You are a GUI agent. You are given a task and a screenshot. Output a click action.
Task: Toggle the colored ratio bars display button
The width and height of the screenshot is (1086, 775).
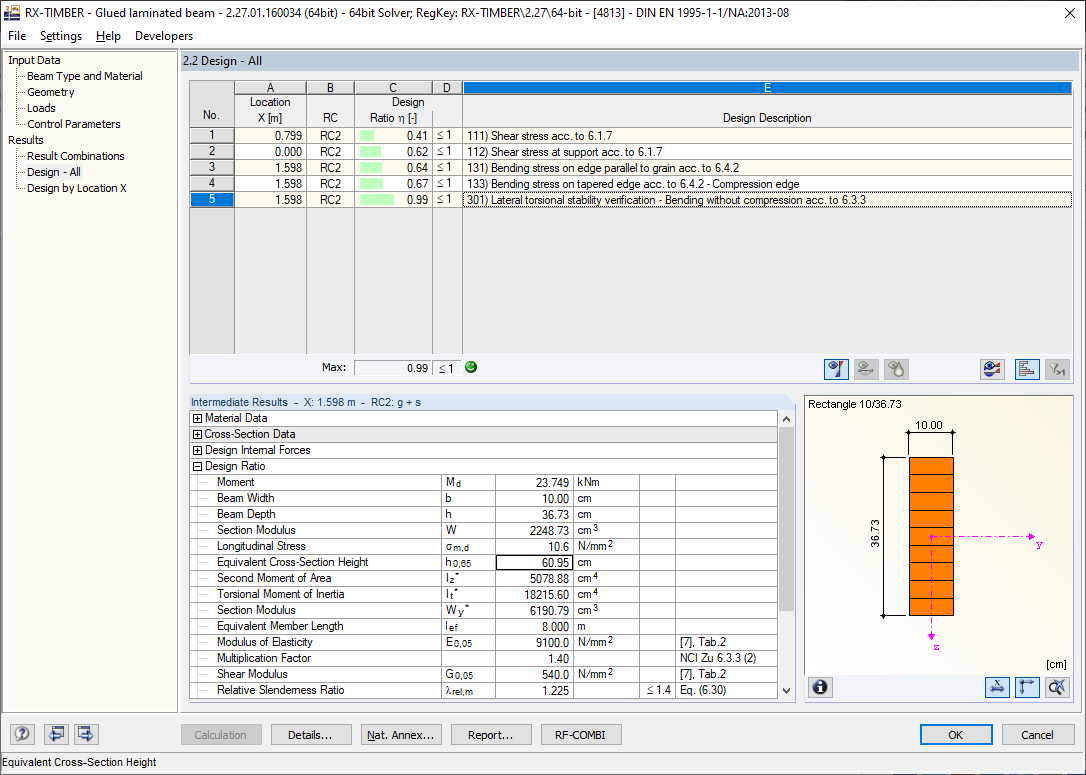[x=1027, y=369]
